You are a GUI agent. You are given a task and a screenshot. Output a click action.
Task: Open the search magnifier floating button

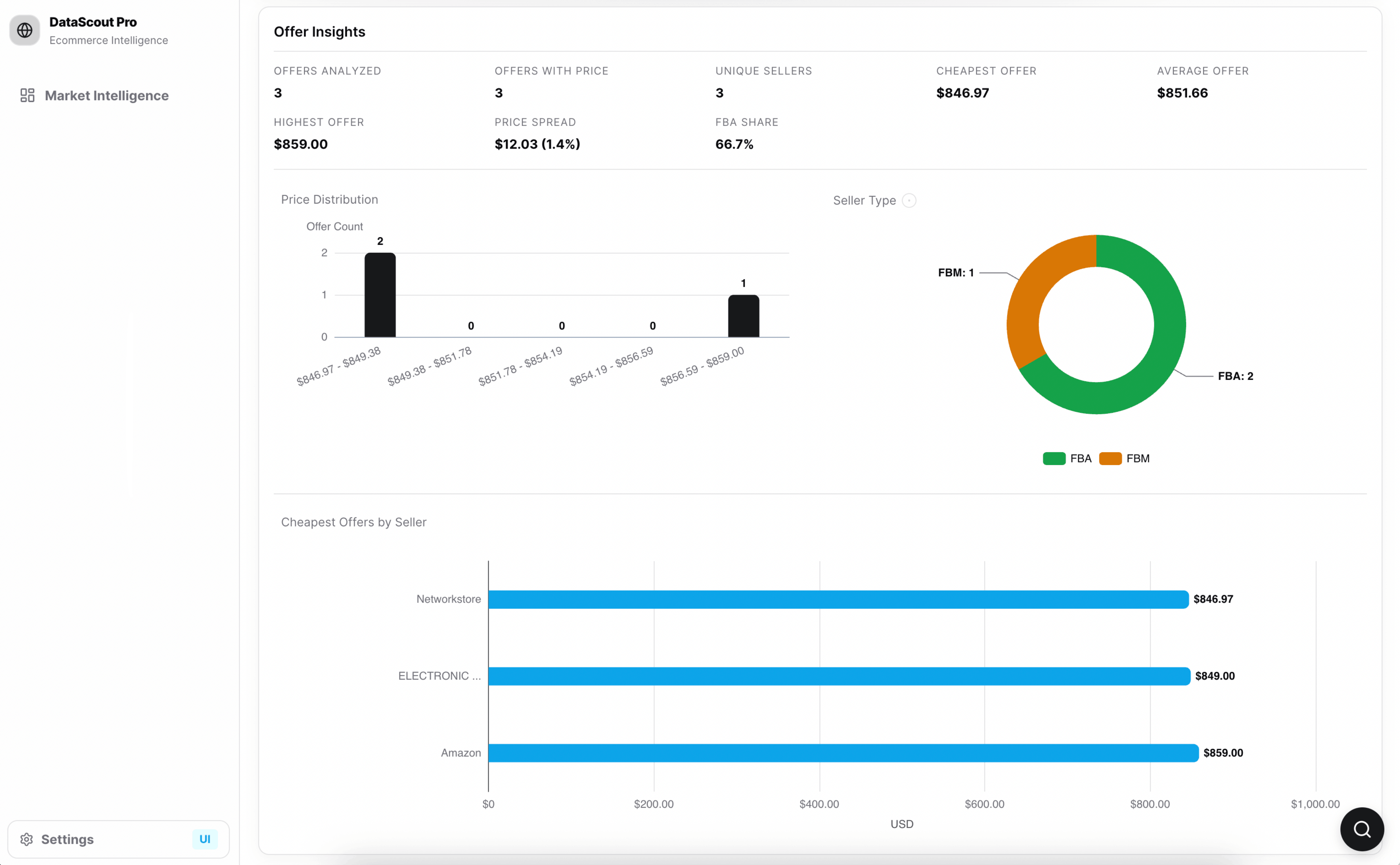[1362, 829]
